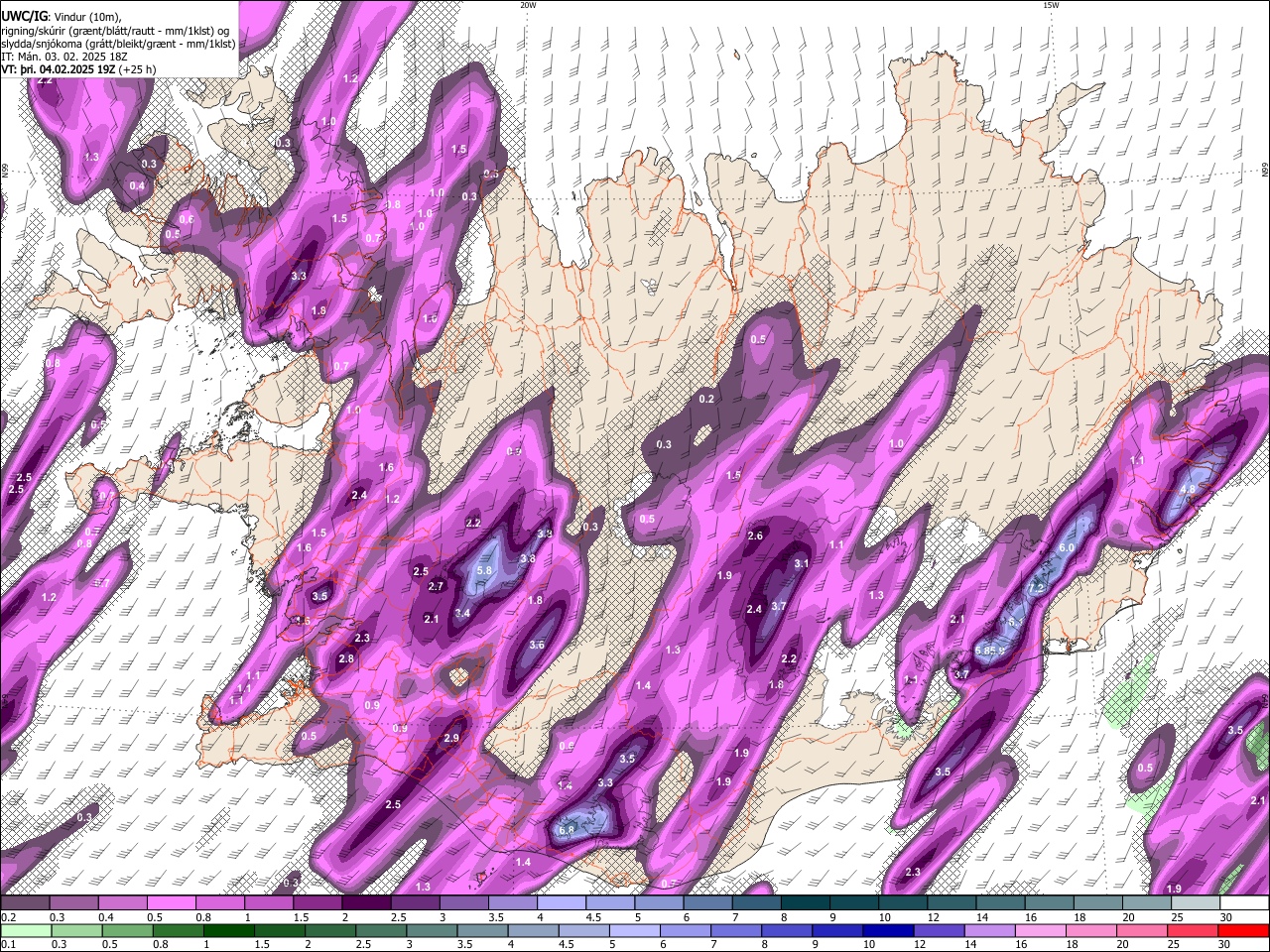Image resolution: width=1270 pixels, height=952 pixels.
Task: Click the 3.8 precipitation value on the map
Action: 528,558
